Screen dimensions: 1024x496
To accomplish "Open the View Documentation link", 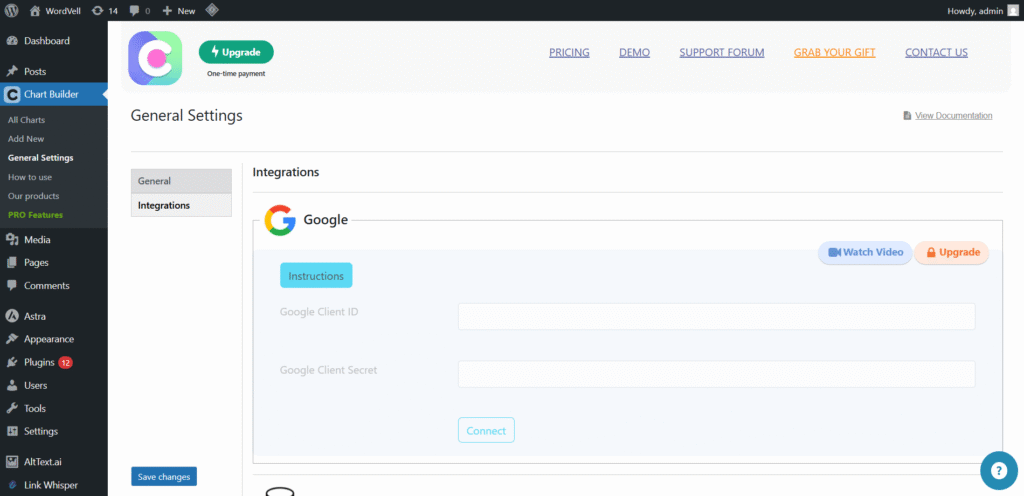I will click(x=953, y=116).
